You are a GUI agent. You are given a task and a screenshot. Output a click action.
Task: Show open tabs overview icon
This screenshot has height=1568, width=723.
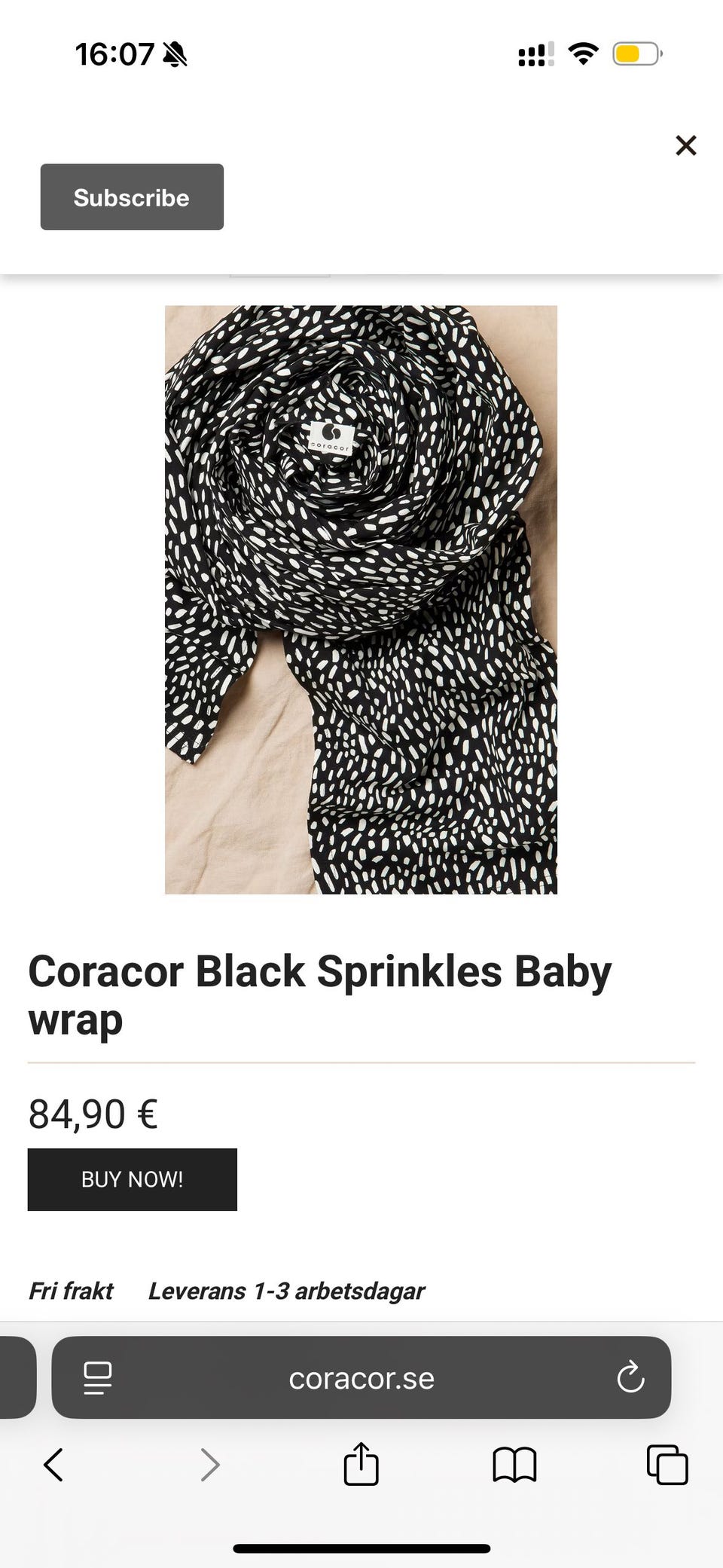pyautogui.click(x=667, y=1465)
